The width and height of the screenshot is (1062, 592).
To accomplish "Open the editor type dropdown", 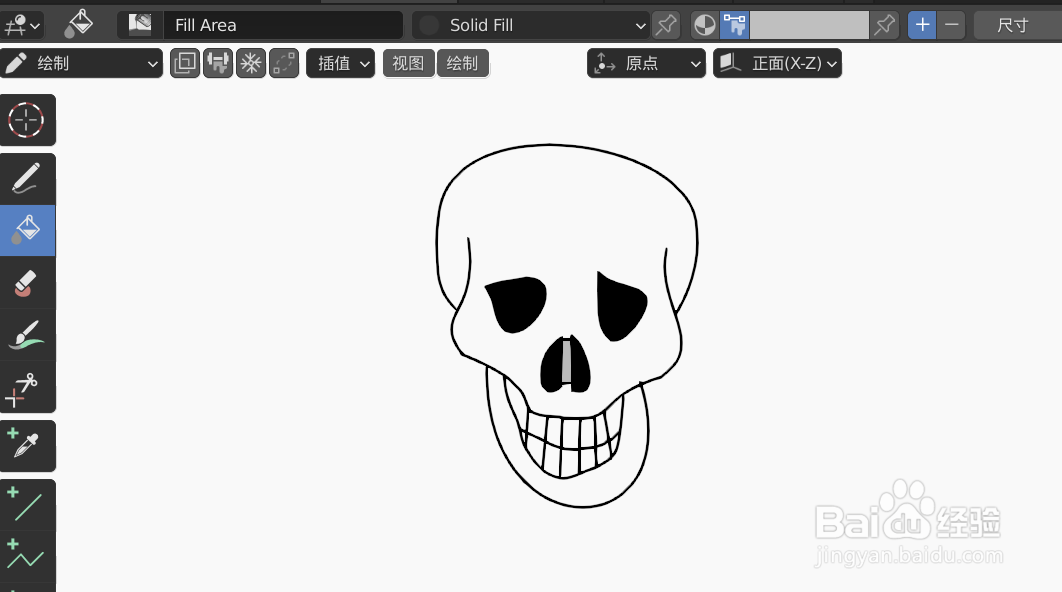I will point(22,26).
